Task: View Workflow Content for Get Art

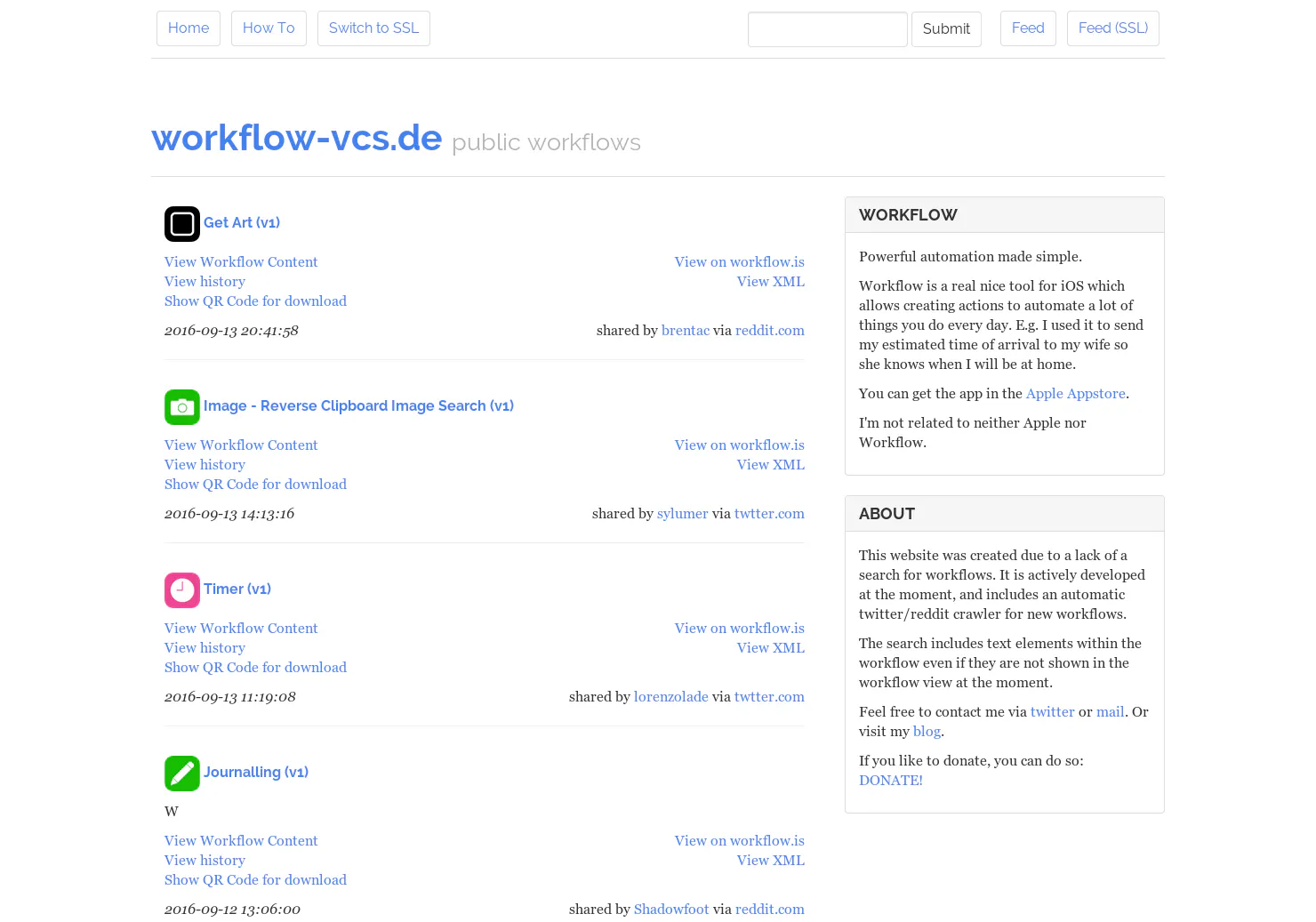Action: 241,261
